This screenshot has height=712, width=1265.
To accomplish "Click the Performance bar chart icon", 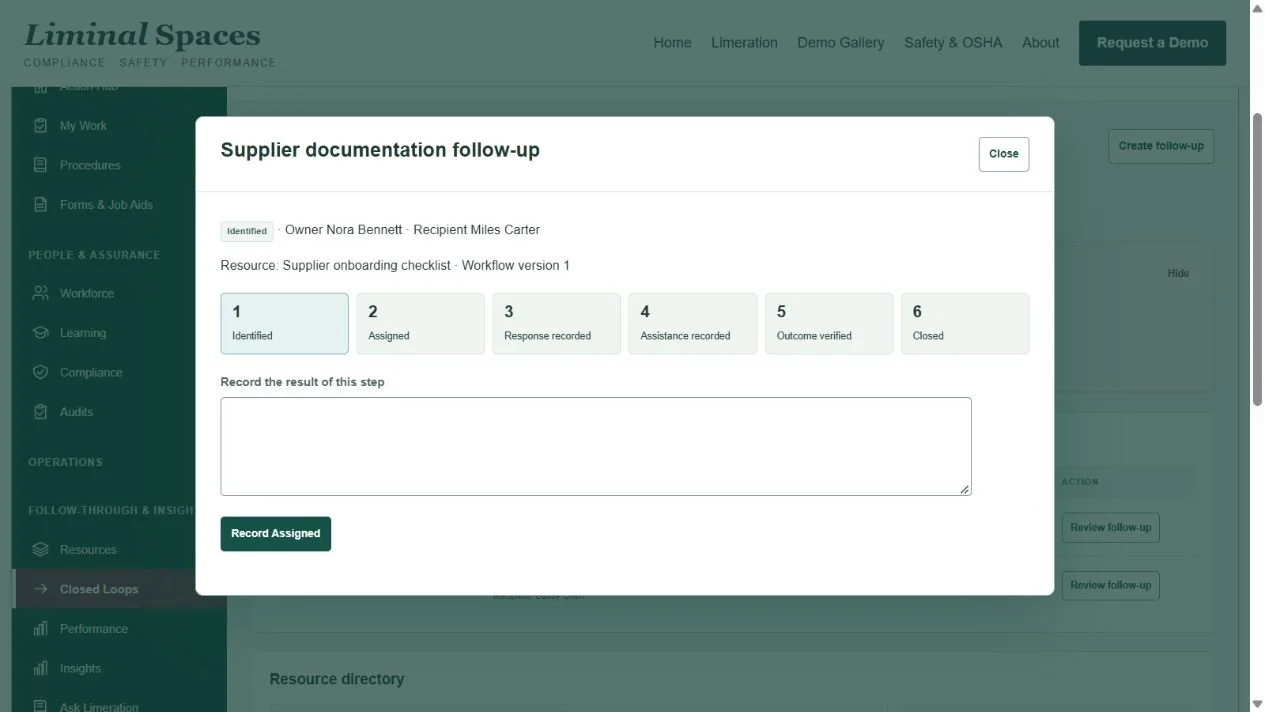I will tap(41, 629).
